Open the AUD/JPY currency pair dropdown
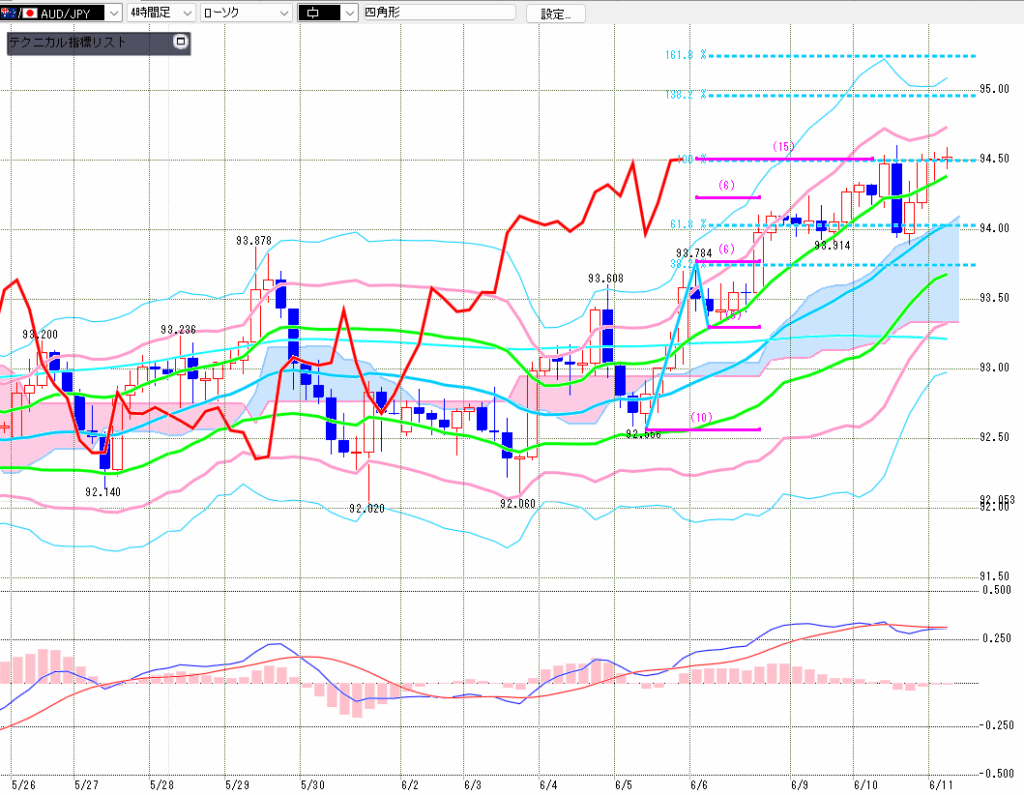1024x795 pixels. 61,12
